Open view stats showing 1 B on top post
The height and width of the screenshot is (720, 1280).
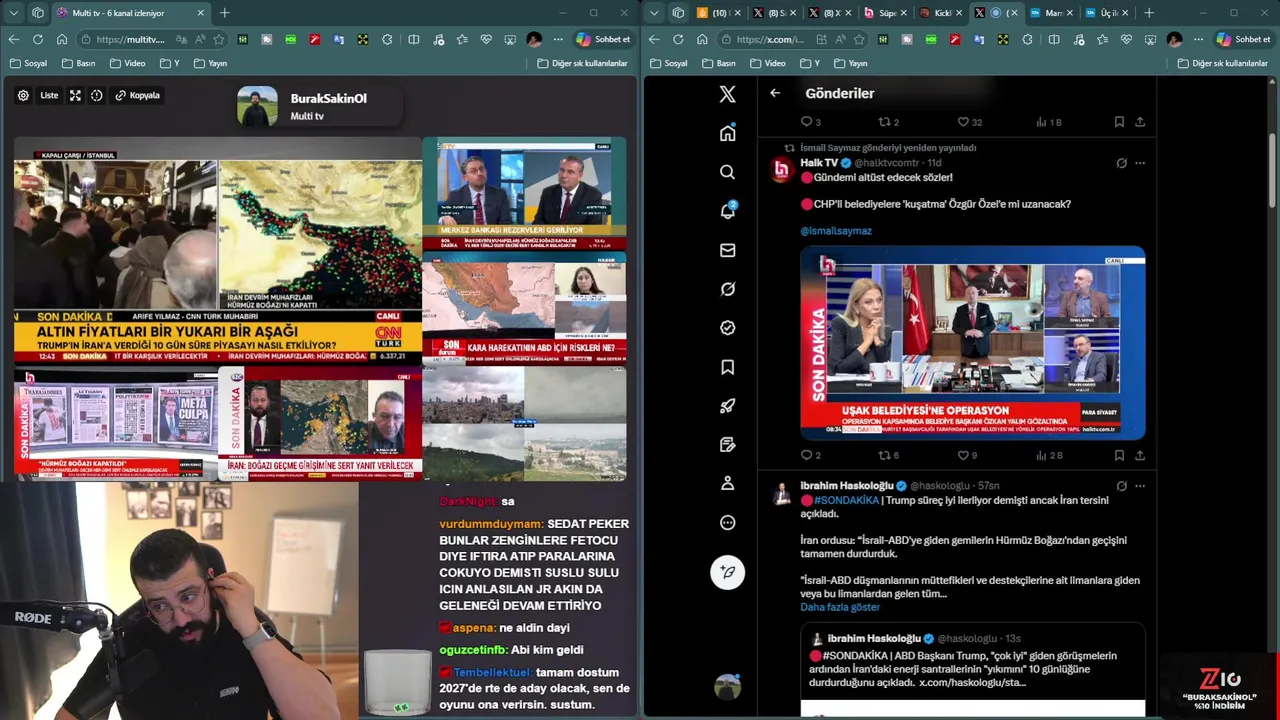1048,122
